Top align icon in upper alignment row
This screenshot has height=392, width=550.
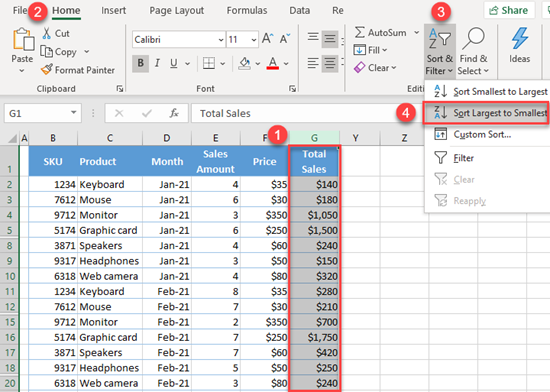point(313,37)
